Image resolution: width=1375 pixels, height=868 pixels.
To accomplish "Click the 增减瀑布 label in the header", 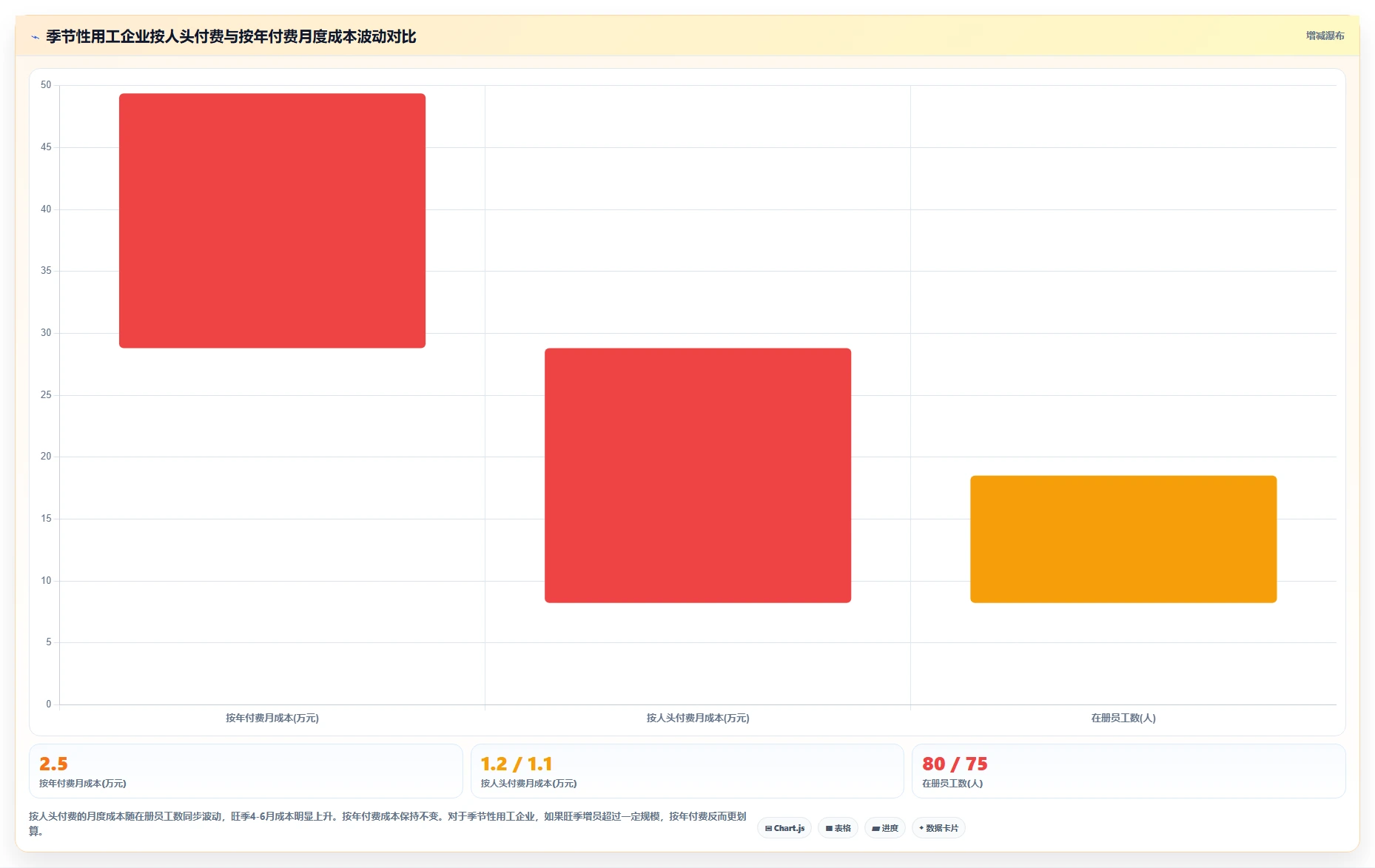I will pyautogui.click(x=1325, y=36).
